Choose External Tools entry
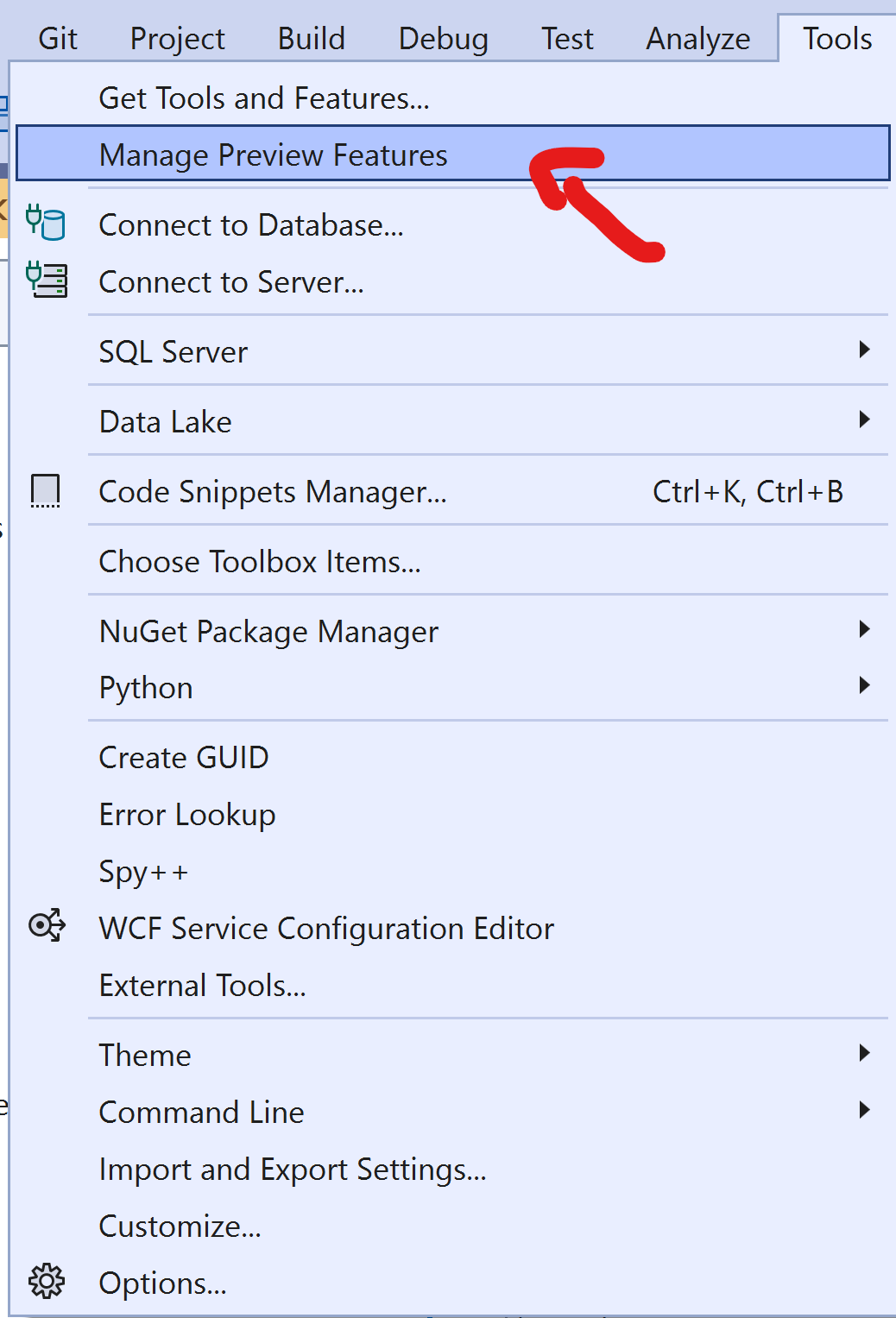Screen dimensions: 896x1318 coord(203,985)
